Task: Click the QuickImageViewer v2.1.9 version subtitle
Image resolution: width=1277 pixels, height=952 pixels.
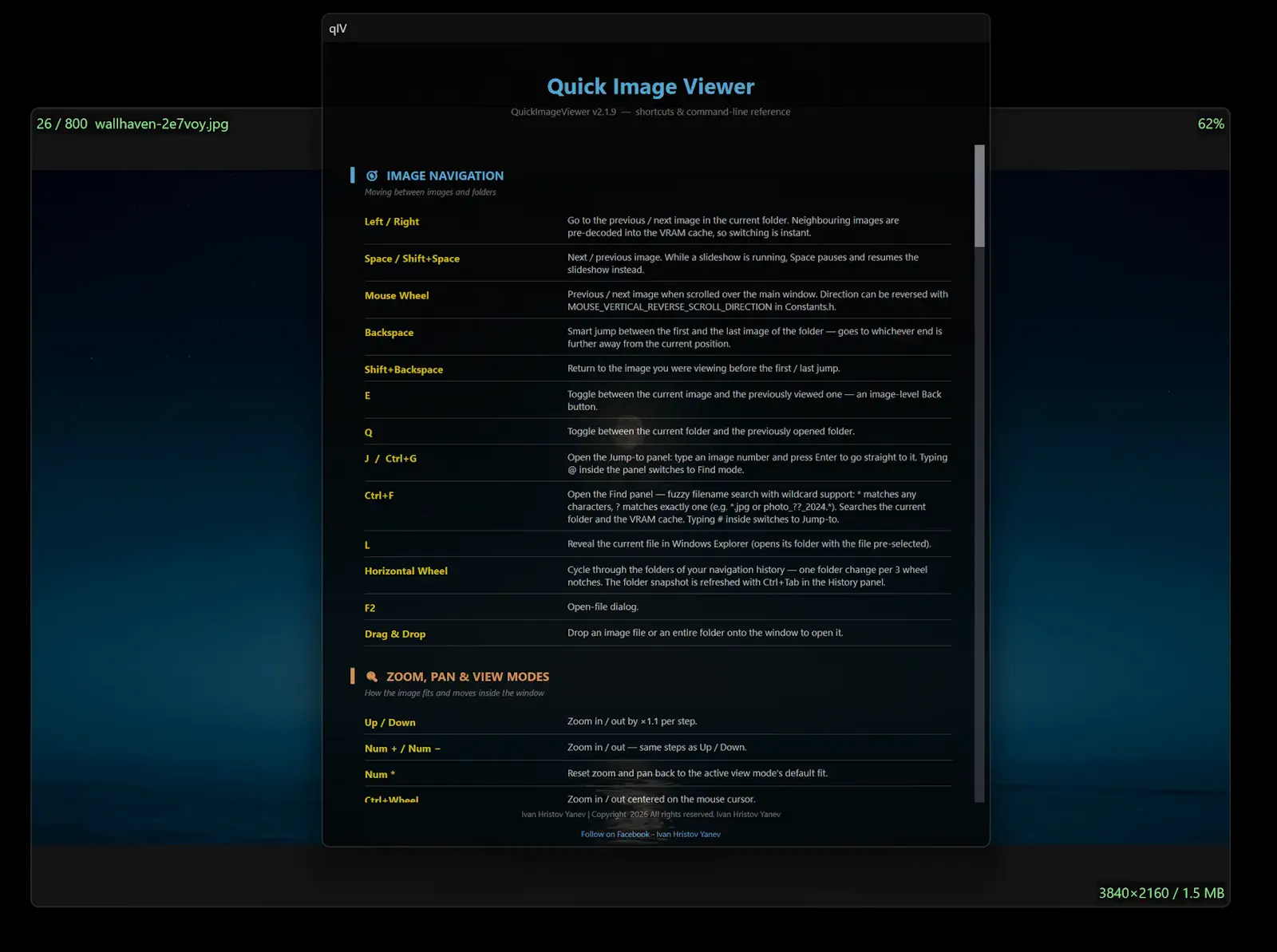Action: (650, 112)
